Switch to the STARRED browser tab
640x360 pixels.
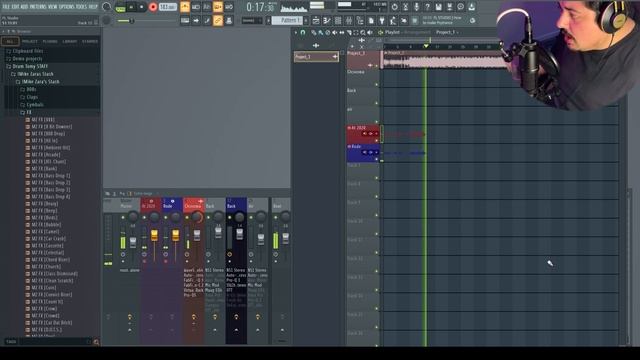(x=90, y=41)
